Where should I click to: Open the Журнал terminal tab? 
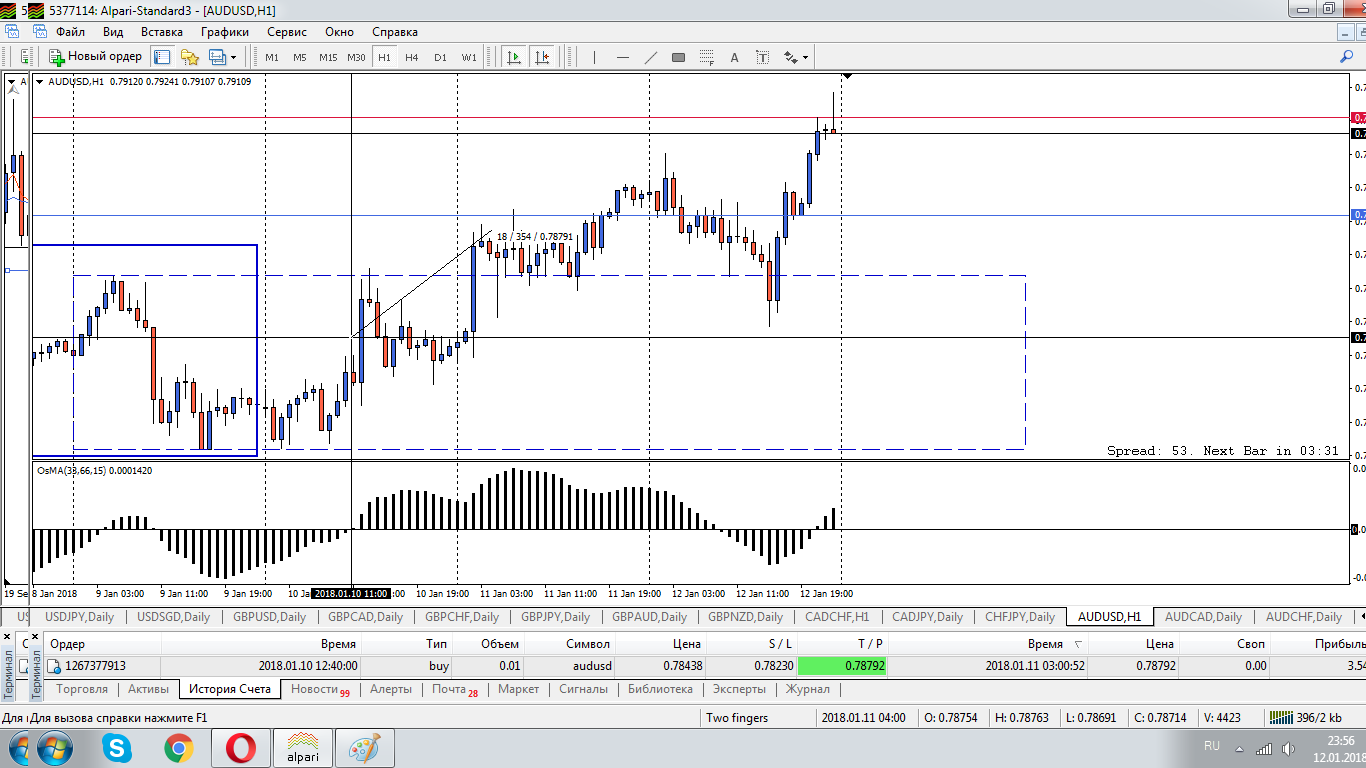pos(808,689)
